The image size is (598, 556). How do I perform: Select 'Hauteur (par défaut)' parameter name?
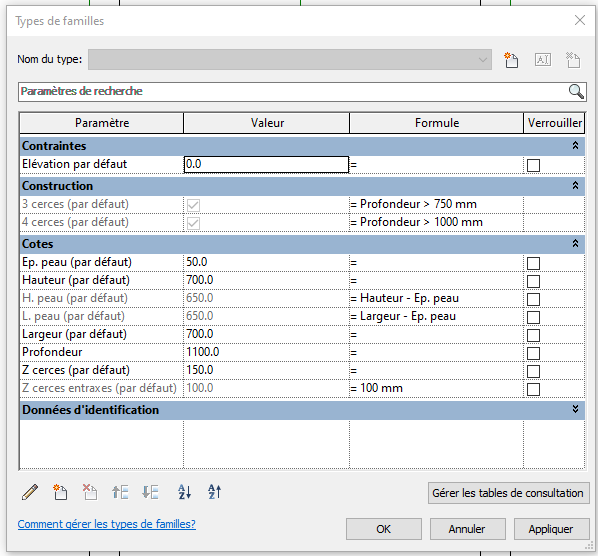coord(76,280)
